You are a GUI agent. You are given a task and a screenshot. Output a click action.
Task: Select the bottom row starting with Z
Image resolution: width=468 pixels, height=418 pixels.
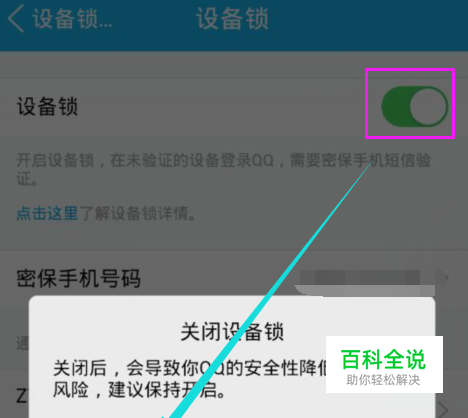point(234,397)
